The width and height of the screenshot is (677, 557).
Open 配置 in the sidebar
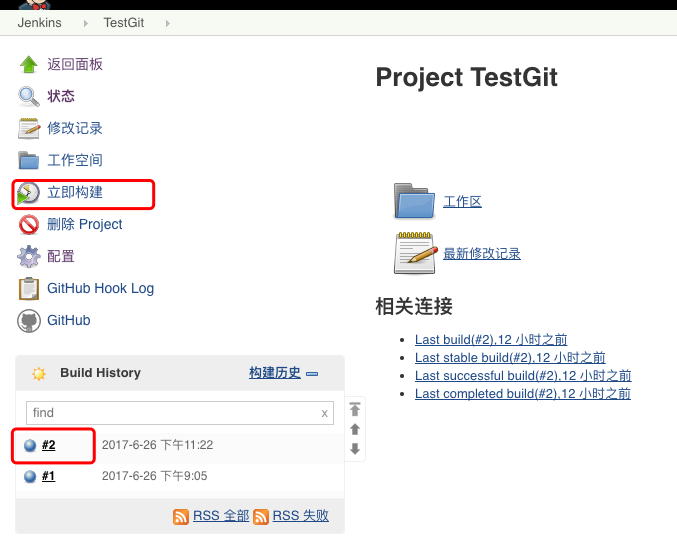pyautogui.click(x=61, y=256)
